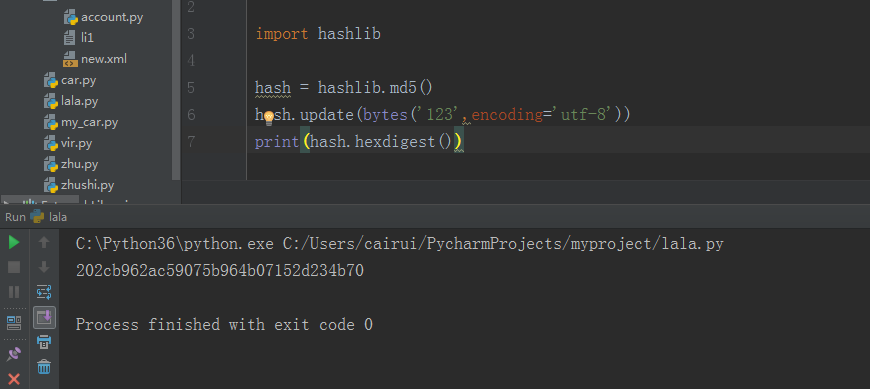This screenshot has width=870, height=389.
Task: Click the yellow lightbulb intention icon
Action: [x=269, y=118]
